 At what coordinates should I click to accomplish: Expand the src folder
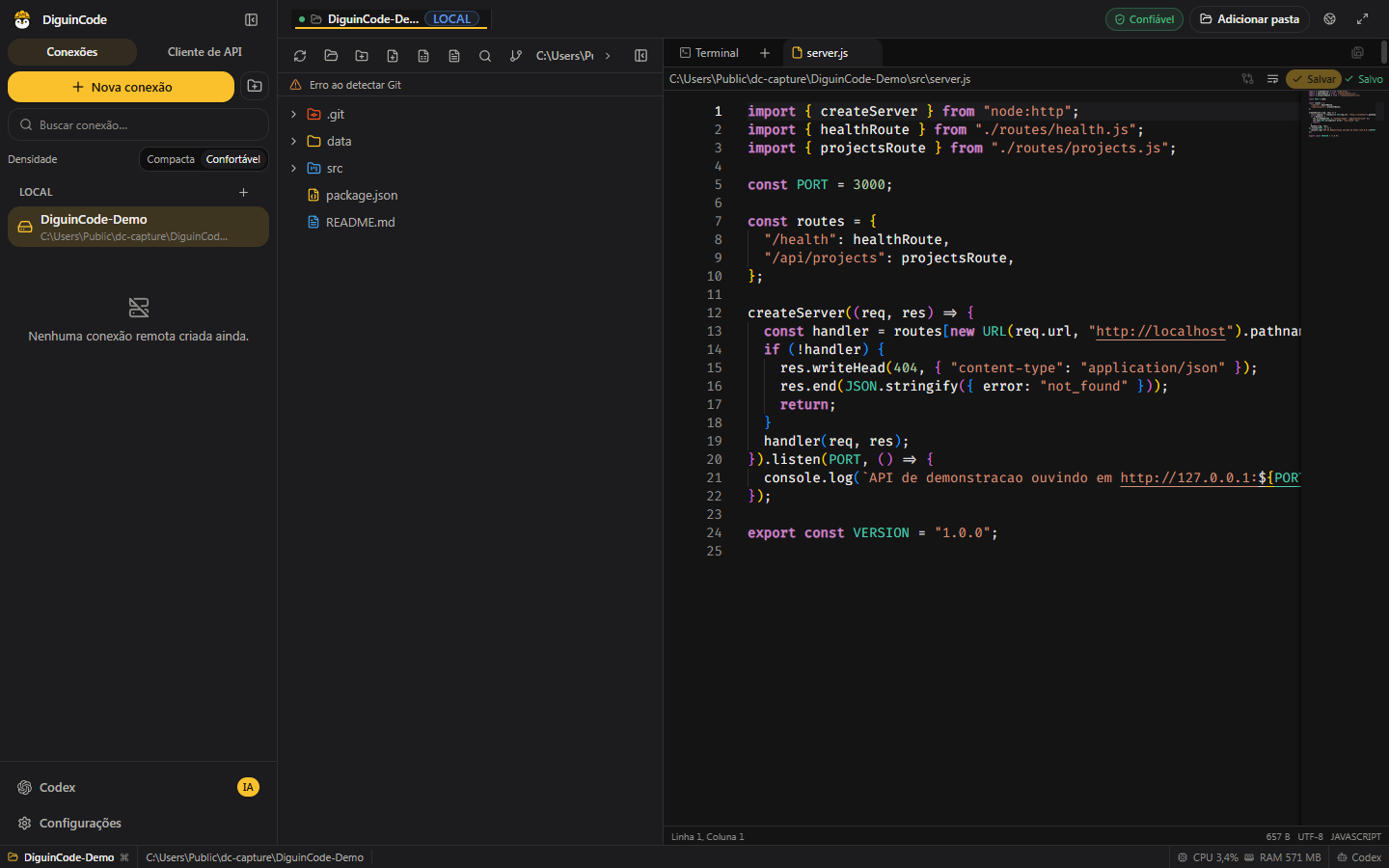[294, 168]
